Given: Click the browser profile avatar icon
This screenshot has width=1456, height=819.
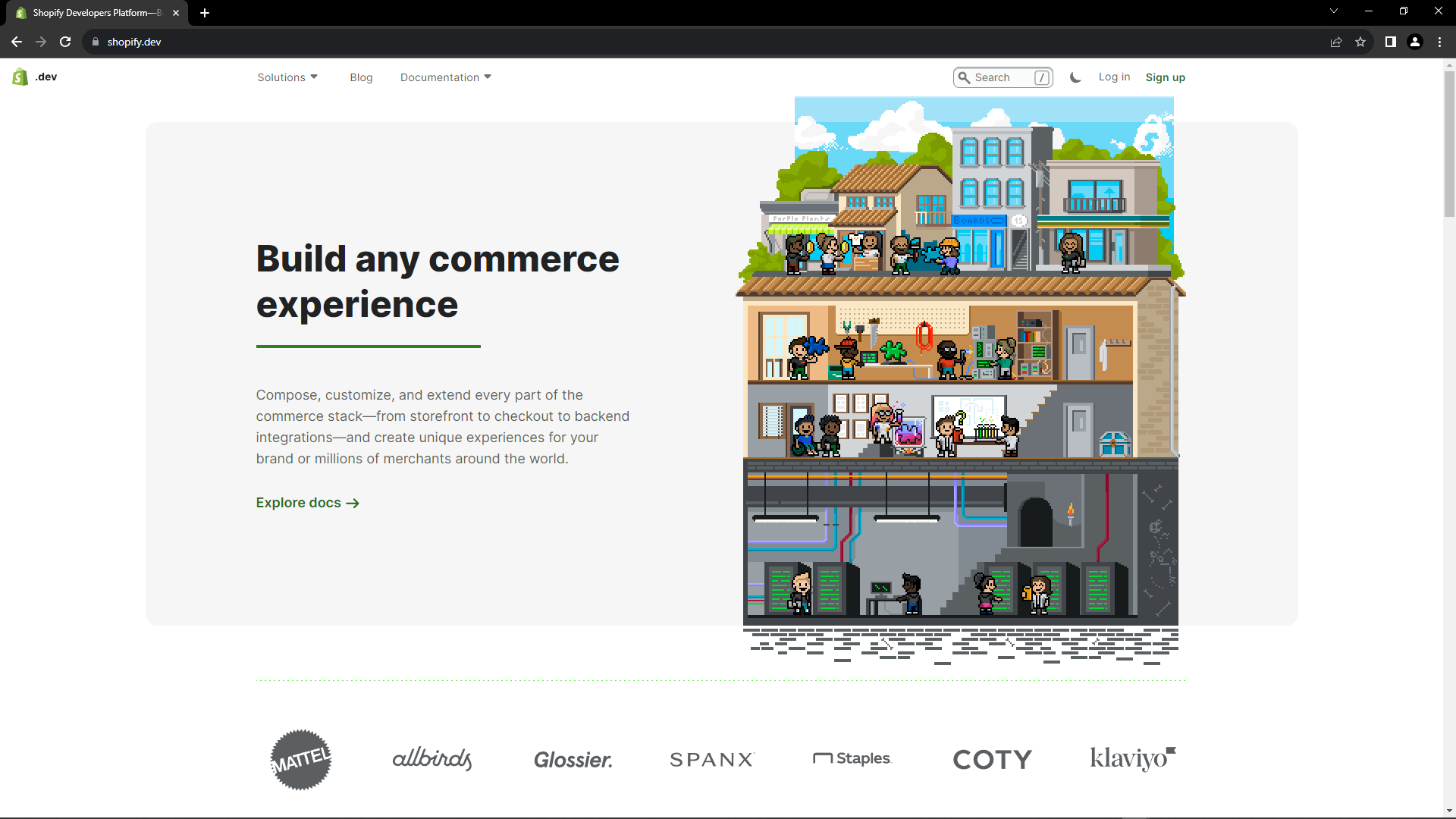Looking at the screenshot, I should point(1414,42).
